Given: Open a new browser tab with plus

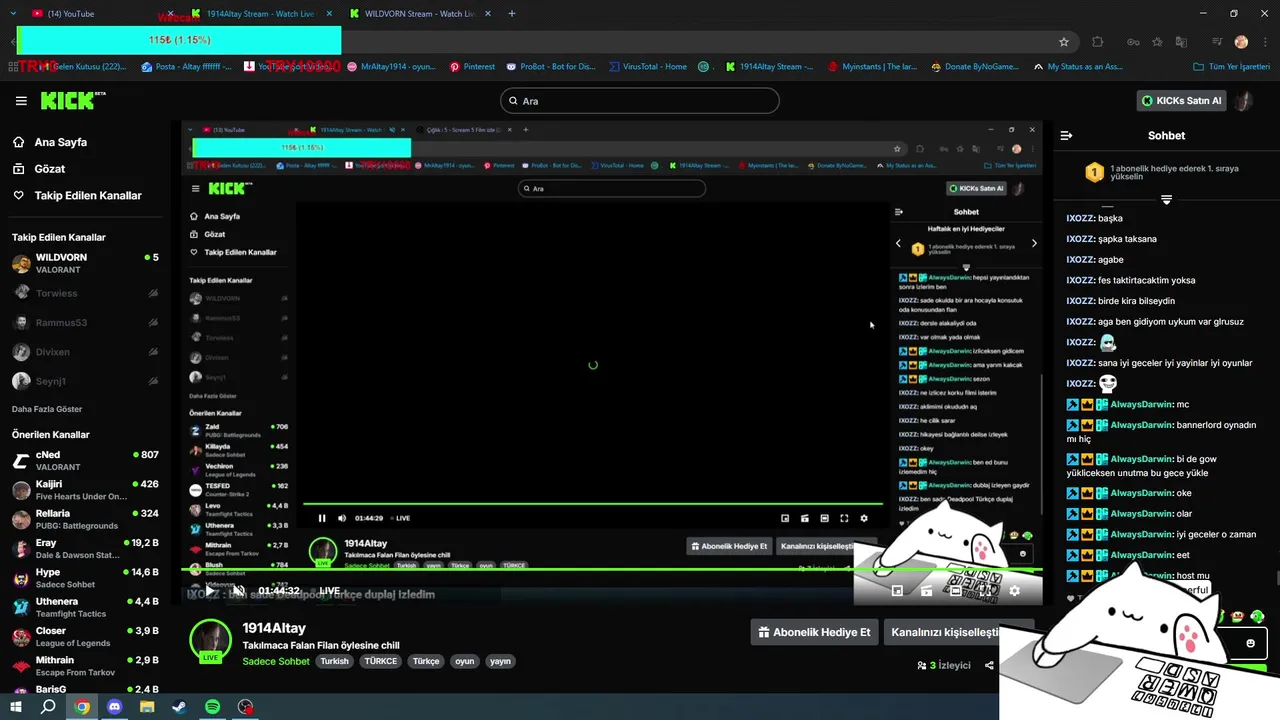Looking at the screenshot, I should 512,14.
